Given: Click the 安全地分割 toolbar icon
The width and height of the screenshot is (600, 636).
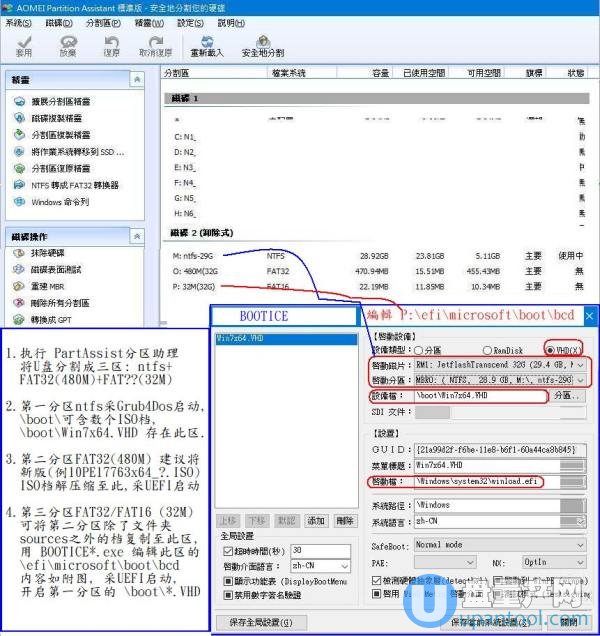Looking at the screenshot, I should (262, 45).
